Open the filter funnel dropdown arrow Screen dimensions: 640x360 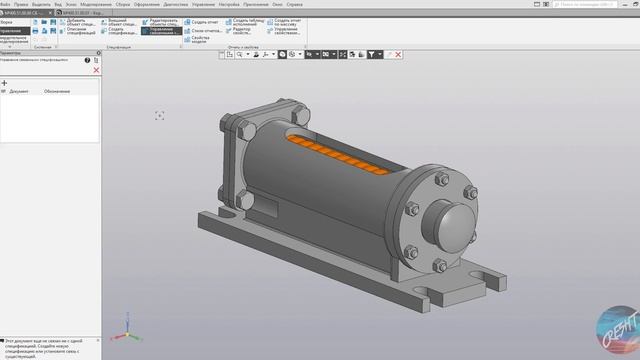point(380,55)
